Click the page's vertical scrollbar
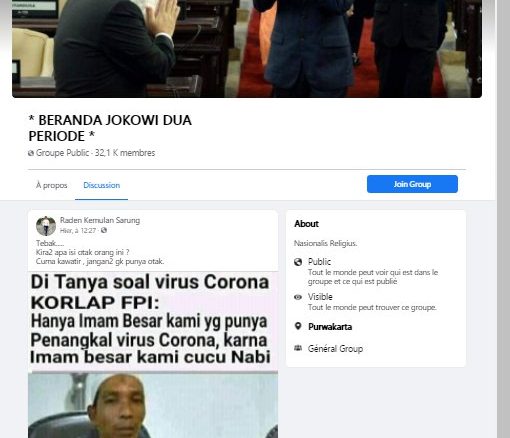 (503, 219)
